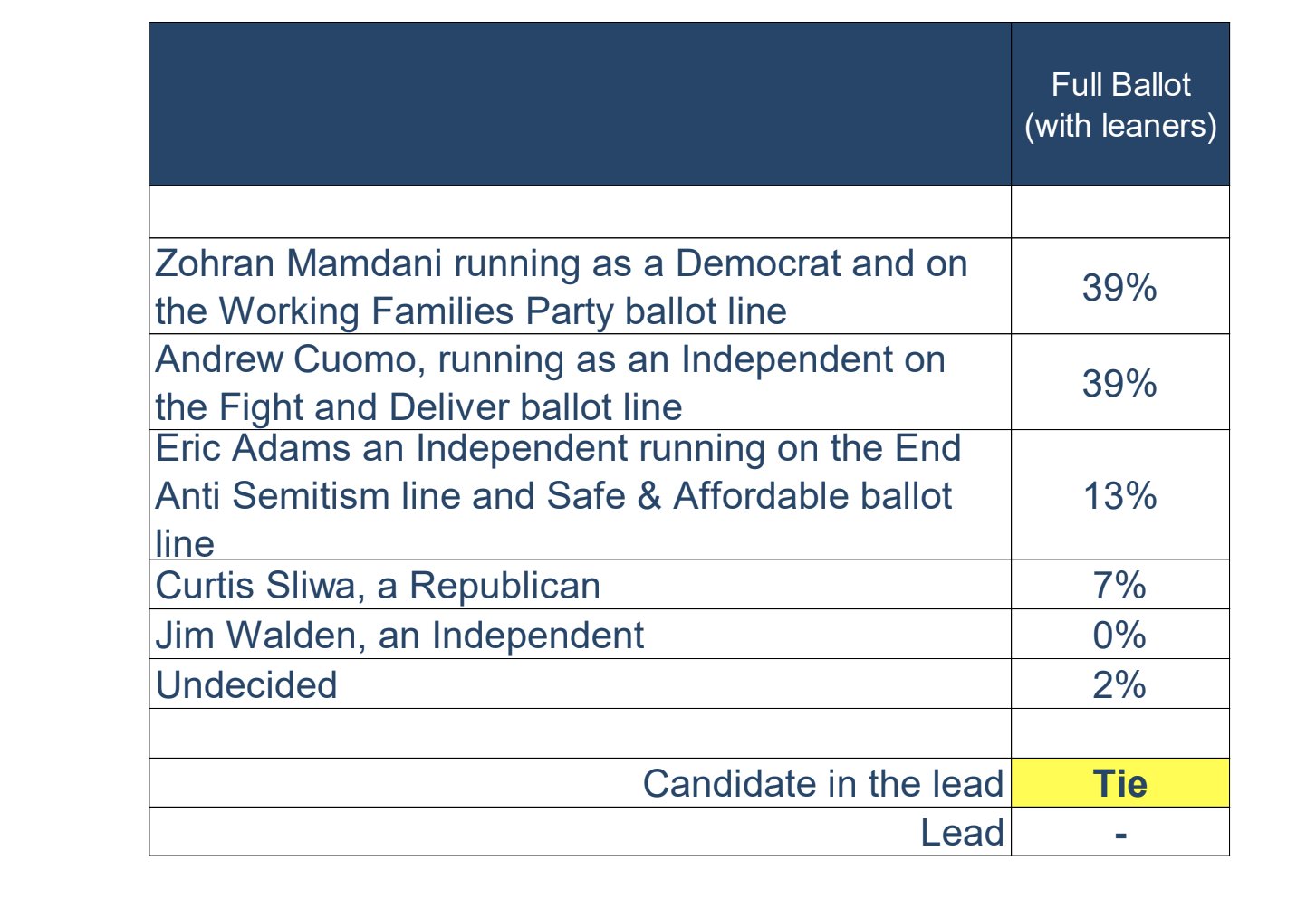Screen dimensions: 1316x918
Task: Click the dash value in Lead row
Action: point(1120,832)
